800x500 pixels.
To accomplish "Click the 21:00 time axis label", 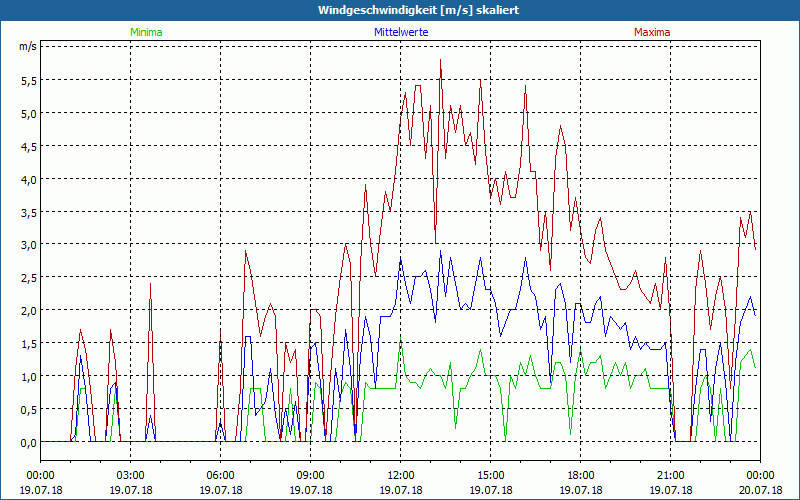I will click(670, 476).
